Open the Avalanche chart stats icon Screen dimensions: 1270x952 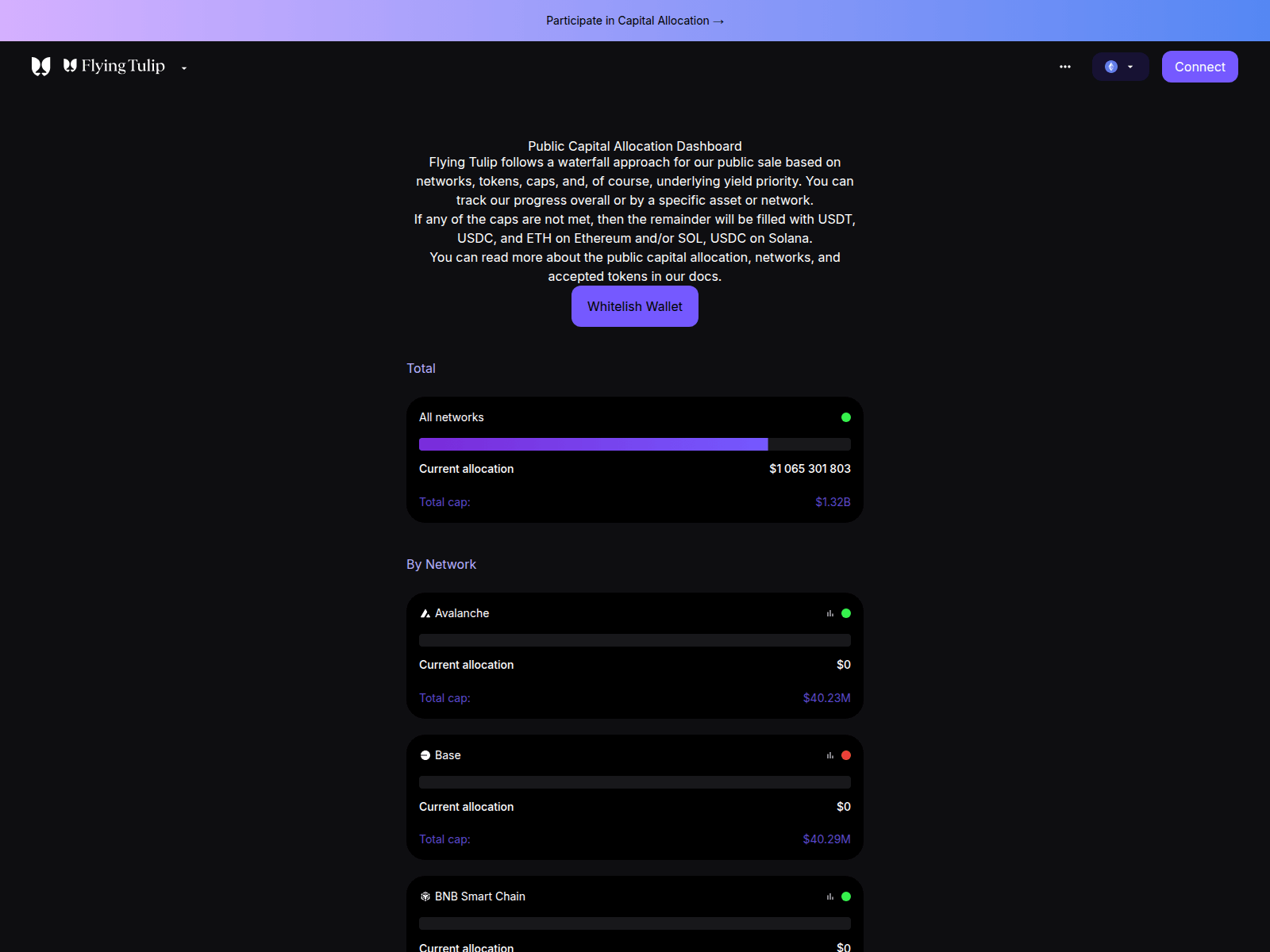click(x=830, y=613)
